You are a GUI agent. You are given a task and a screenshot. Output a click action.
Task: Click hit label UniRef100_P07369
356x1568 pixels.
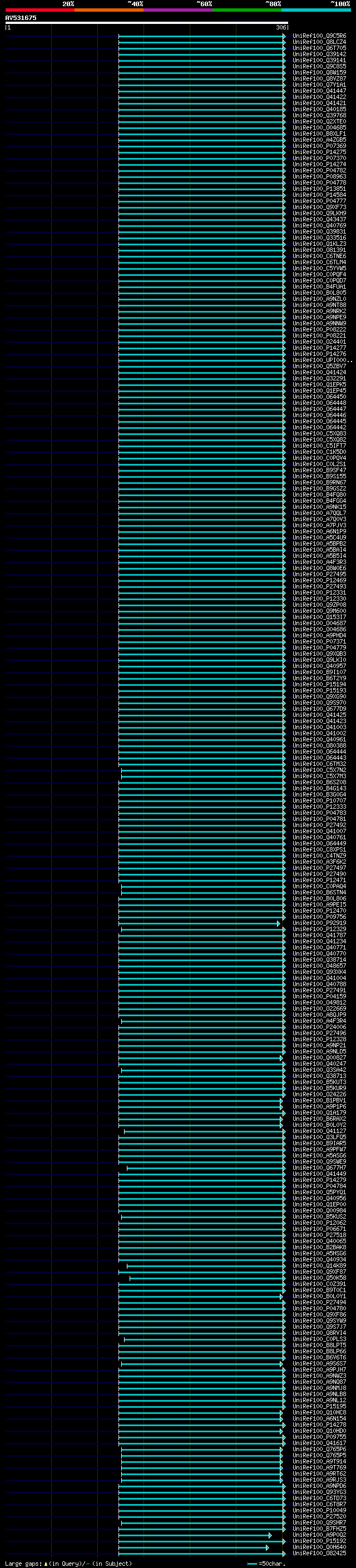[319, 146]
